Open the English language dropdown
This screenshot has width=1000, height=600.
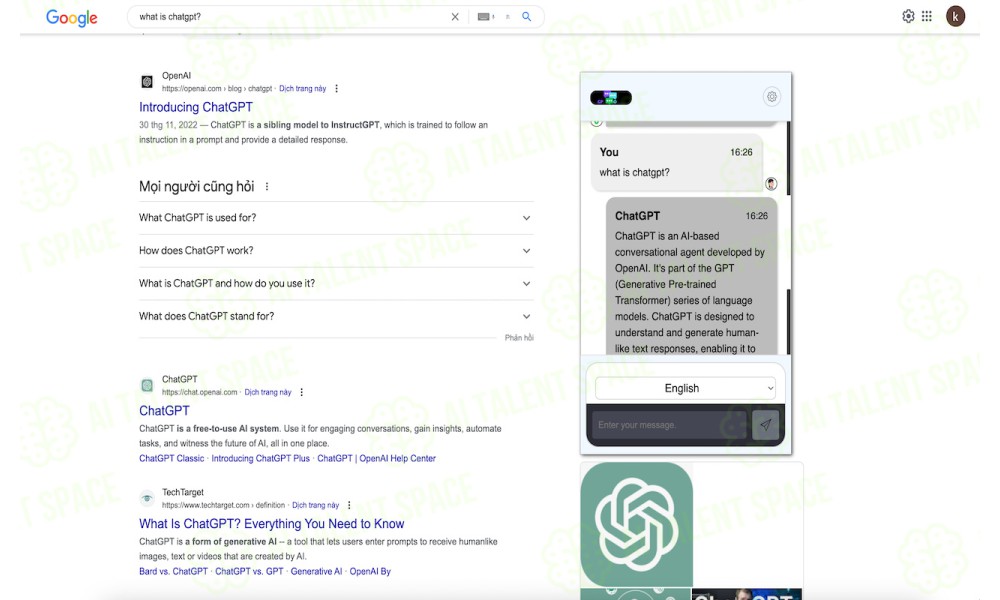(x=685, y=388)
